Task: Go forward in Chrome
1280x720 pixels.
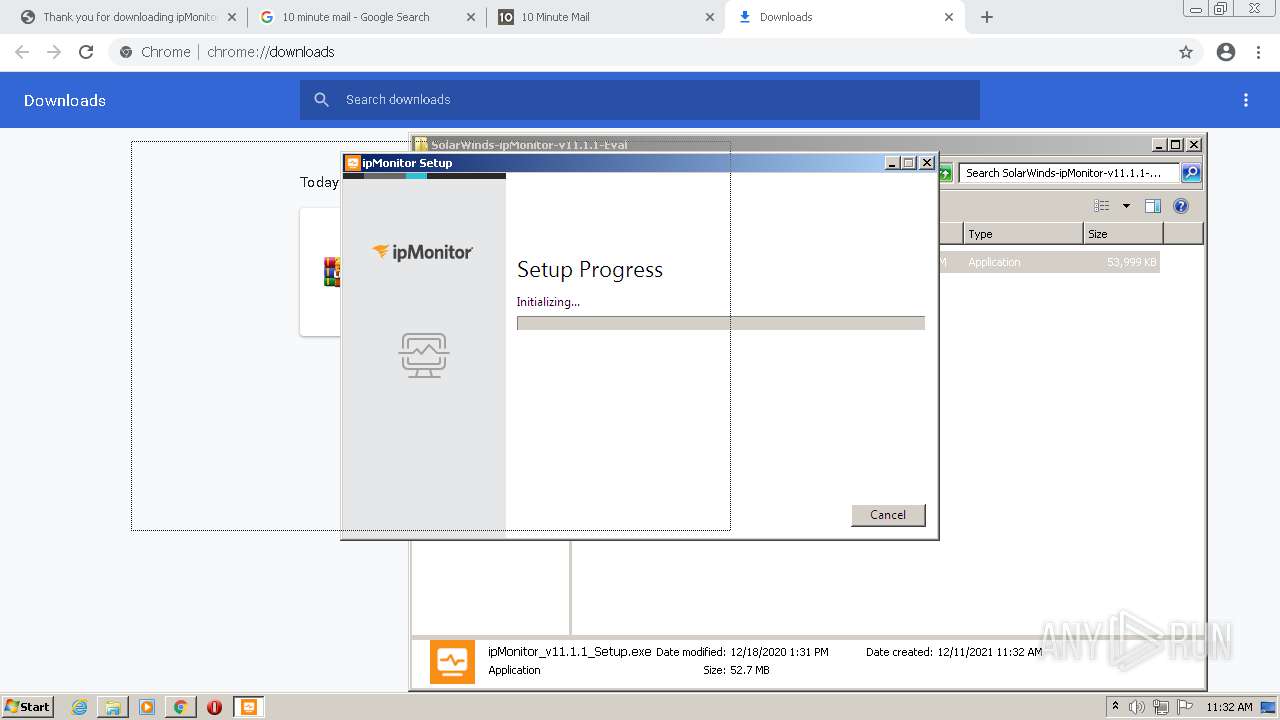Action: click(54, 52)
